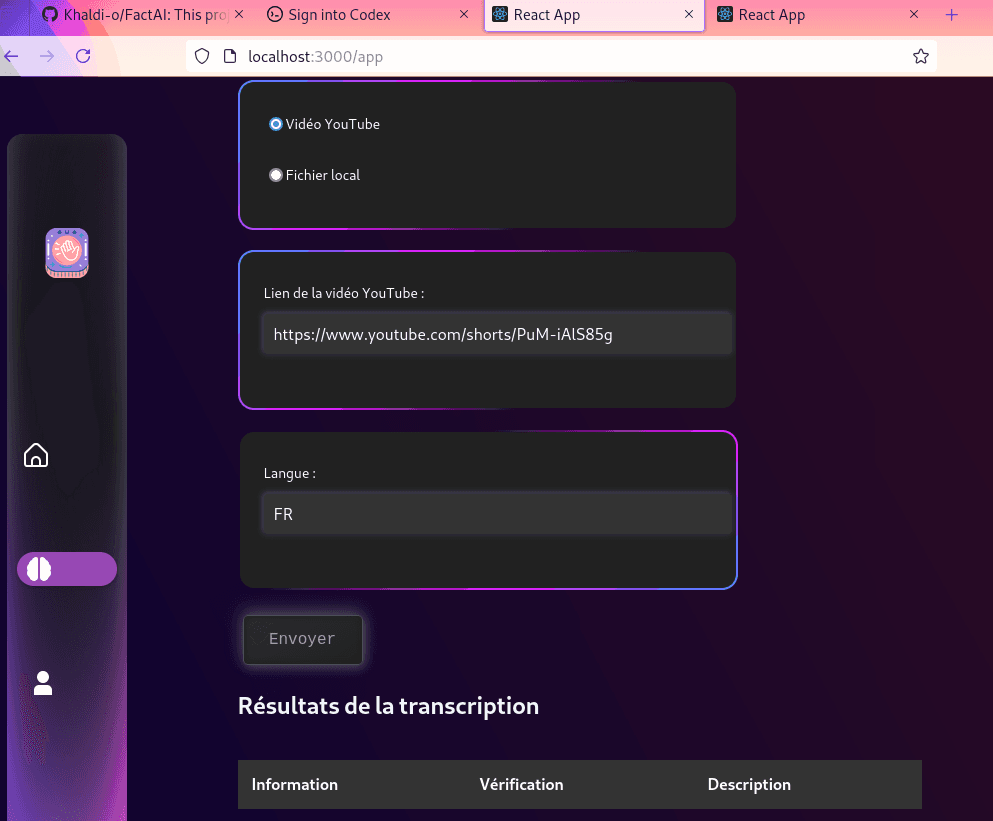The width and height of the screenshot is (993, 821).
Task: Close the Sign into Codex tab
Action: (x=462, y=15)
